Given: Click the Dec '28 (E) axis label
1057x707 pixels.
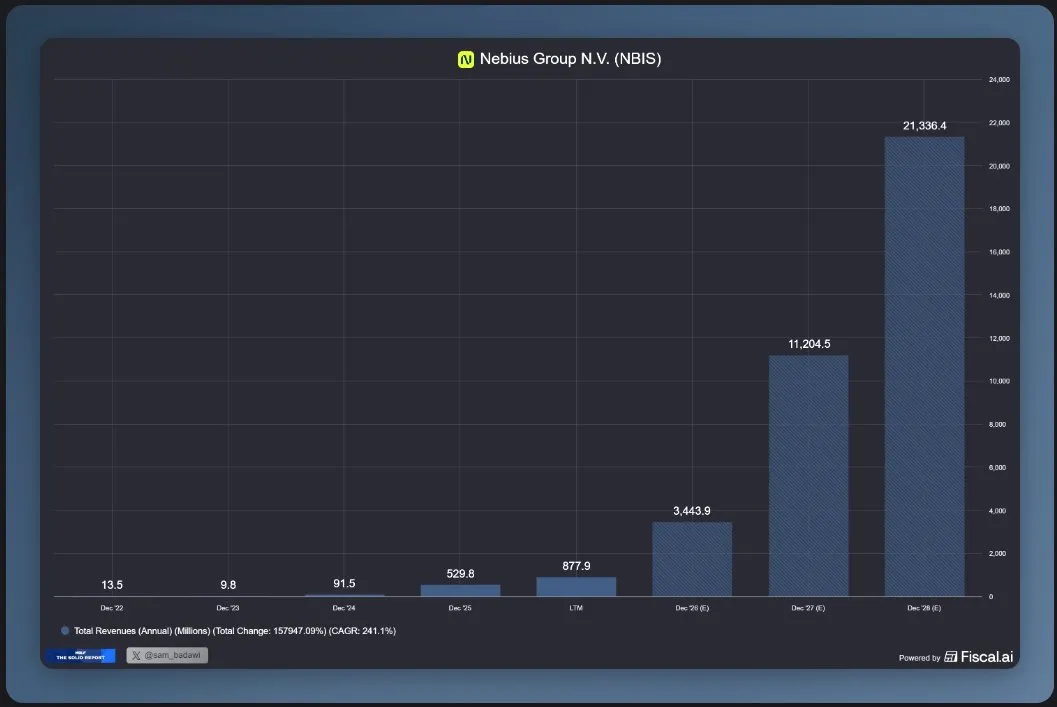Looking at the screenshot, I should tap(924, 608).
